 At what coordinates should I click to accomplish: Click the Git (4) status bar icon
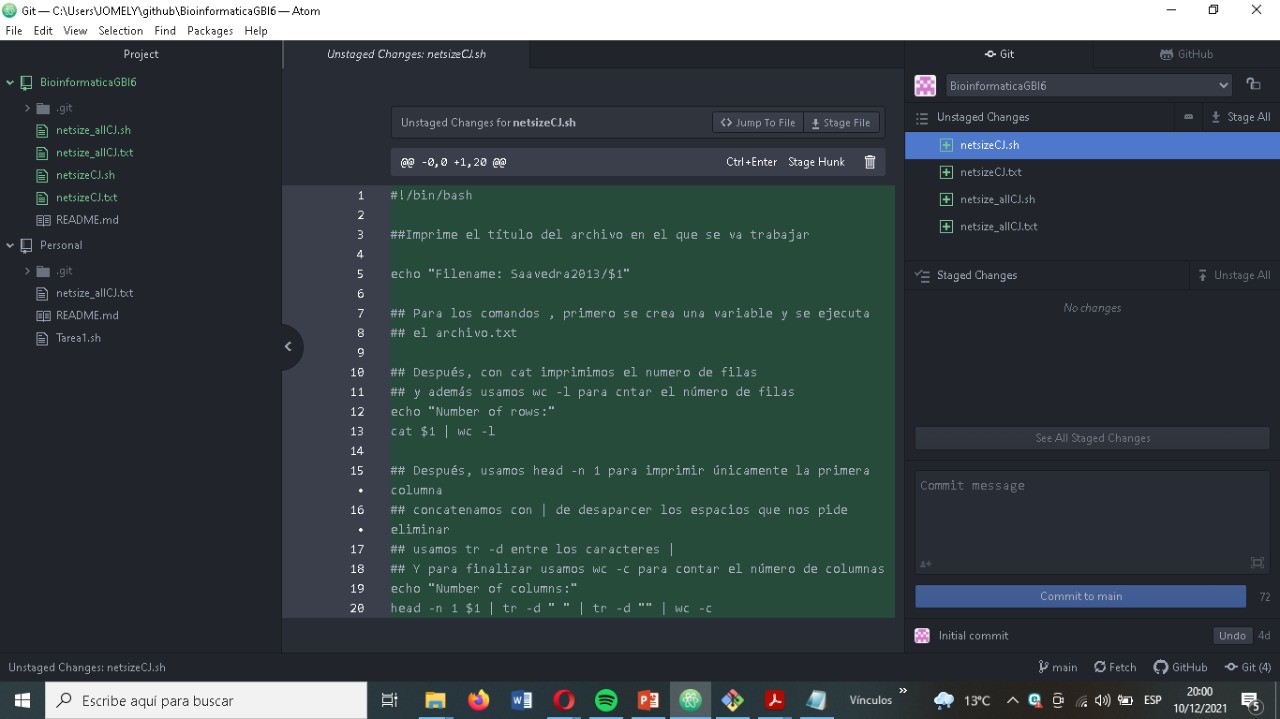(1248, 667)
